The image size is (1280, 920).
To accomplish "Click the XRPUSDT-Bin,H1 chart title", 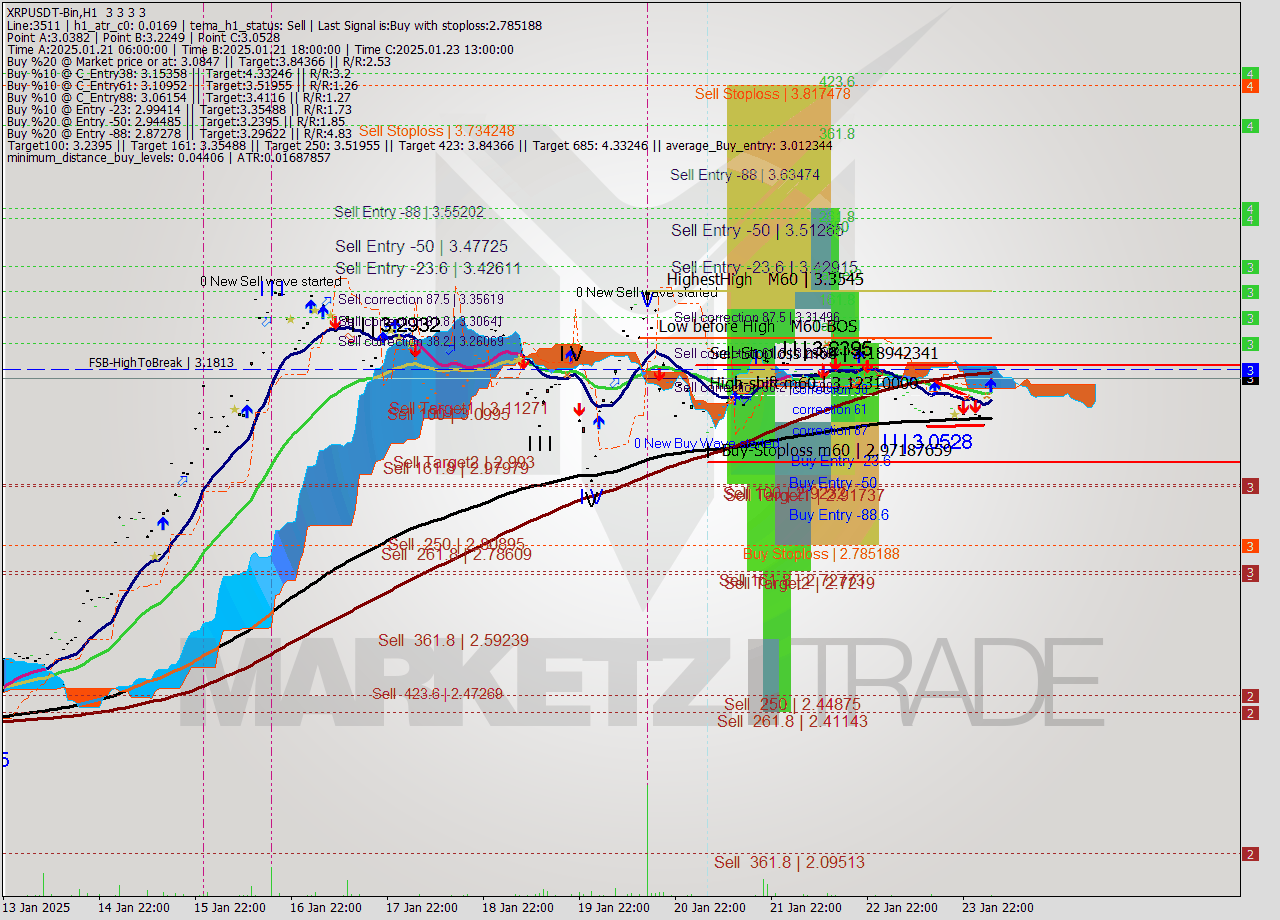I will click(76, 11).
